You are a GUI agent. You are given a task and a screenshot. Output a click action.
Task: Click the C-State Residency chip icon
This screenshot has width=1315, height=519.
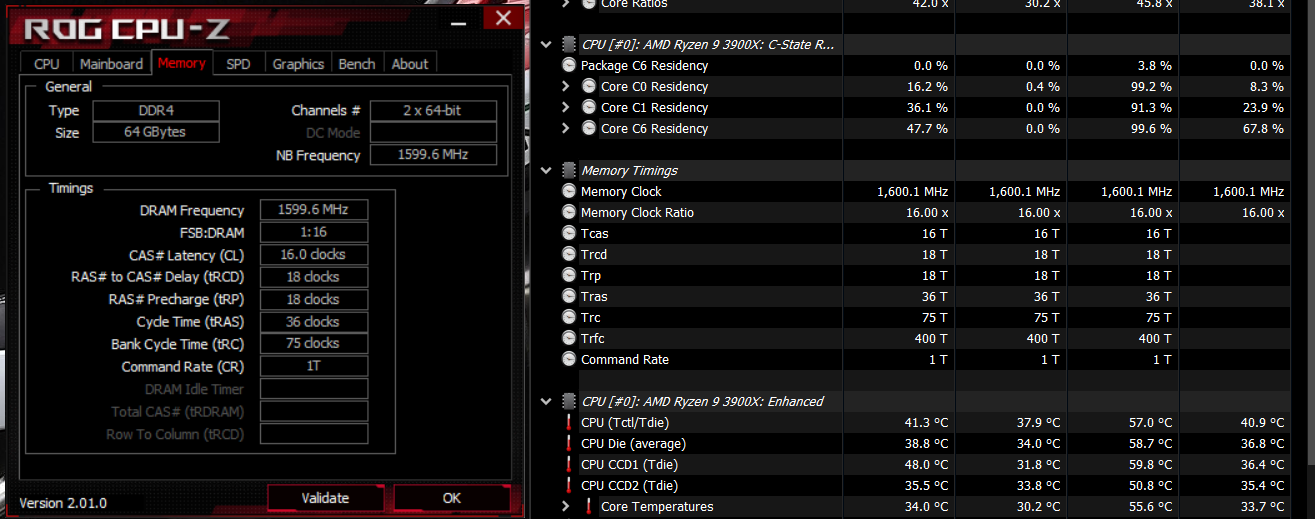pos(569,44)
